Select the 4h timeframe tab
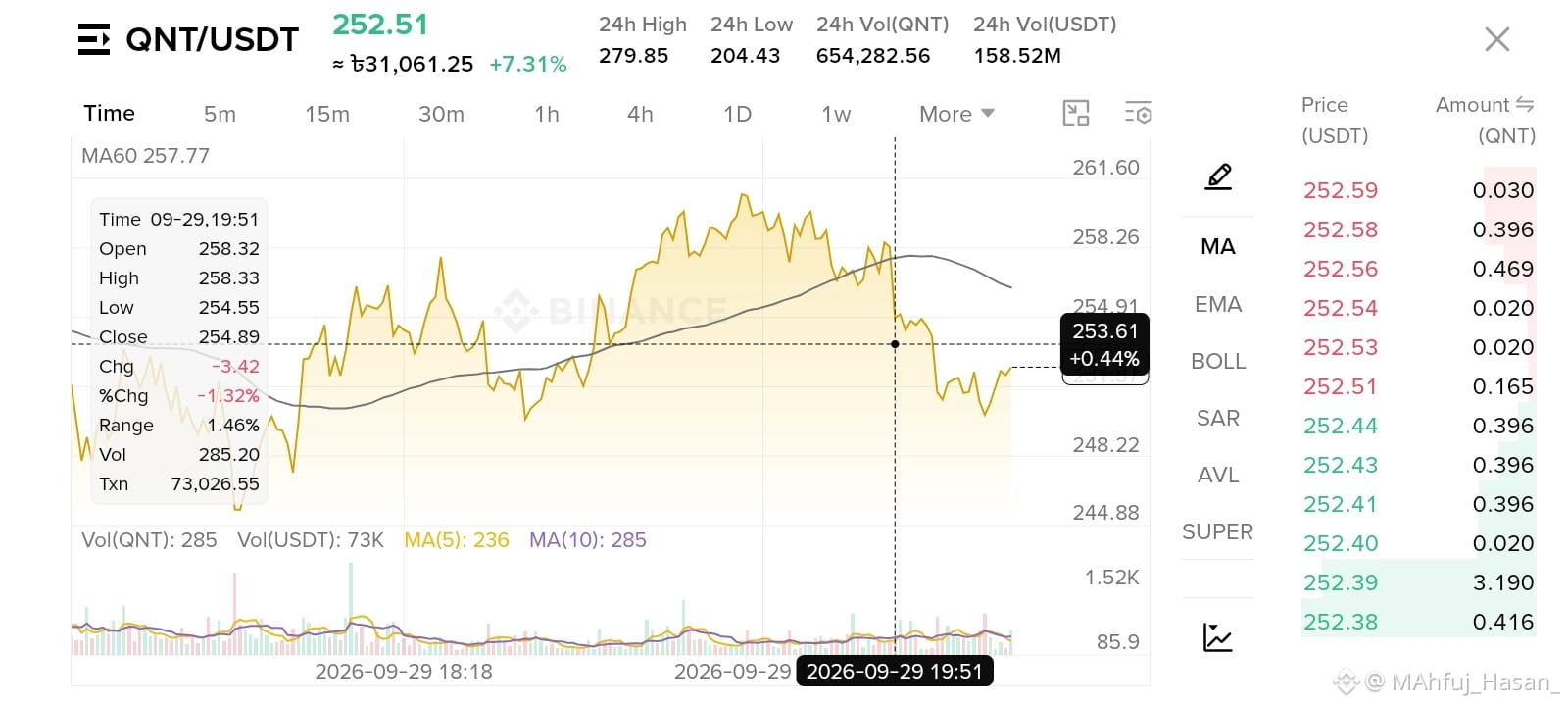 click(640, 114)
